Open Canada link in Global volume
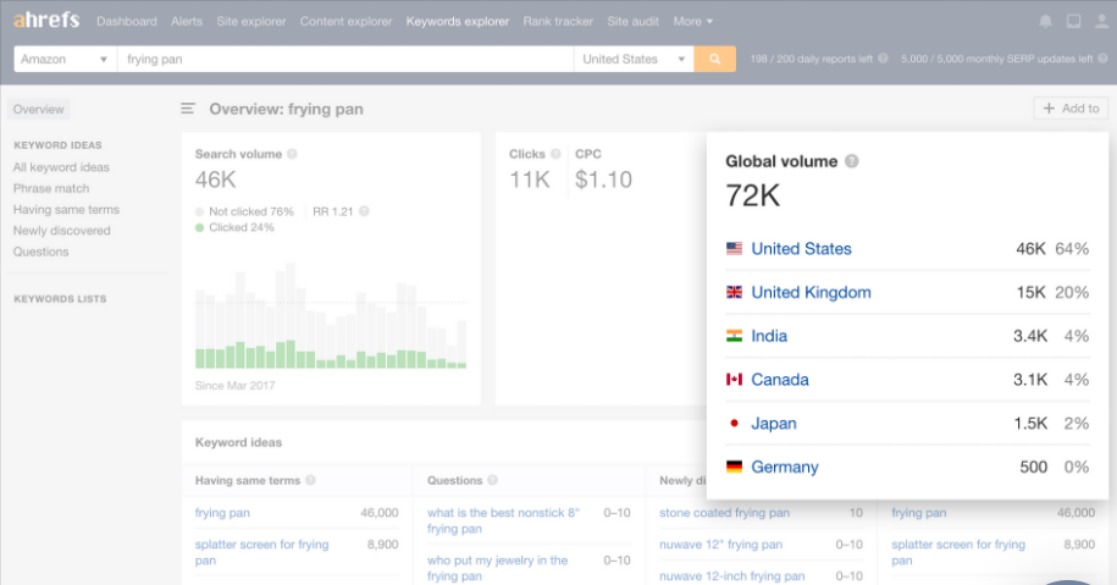Image resolution: width=1117 pixels, height=585 pixels. 780,379
